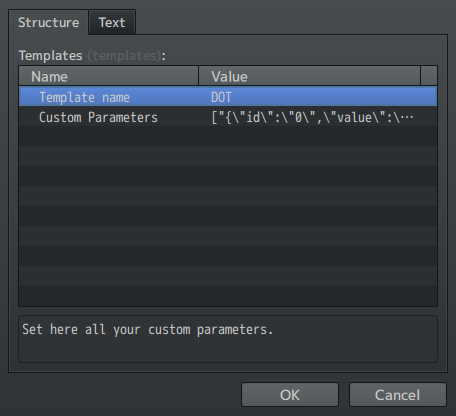Click divider between Name and Value headers
The height and width of the screenshot is (416, 456).
coord(199,76)
